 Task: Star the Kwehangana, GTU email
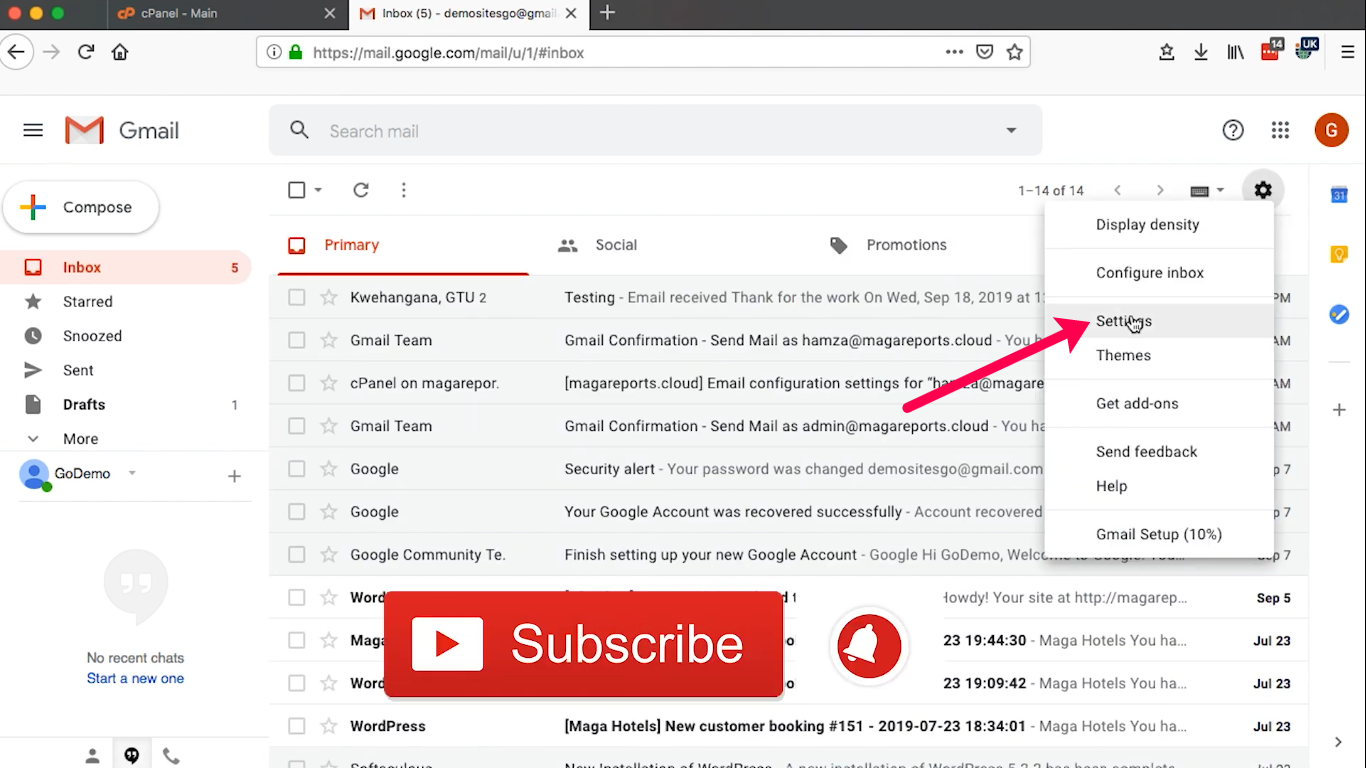329,297
